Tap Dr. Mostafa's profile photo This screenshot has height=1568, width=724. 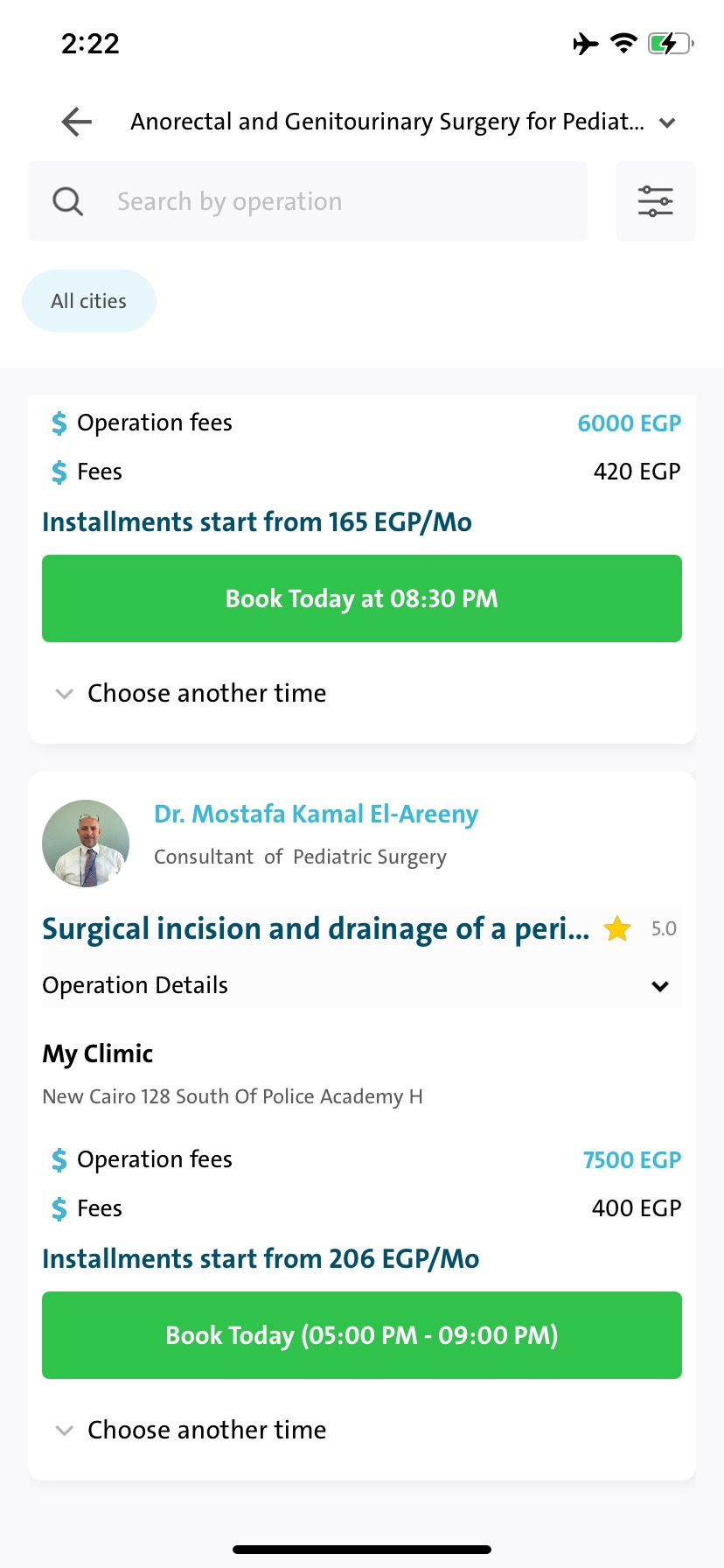(x=86, y=843)
